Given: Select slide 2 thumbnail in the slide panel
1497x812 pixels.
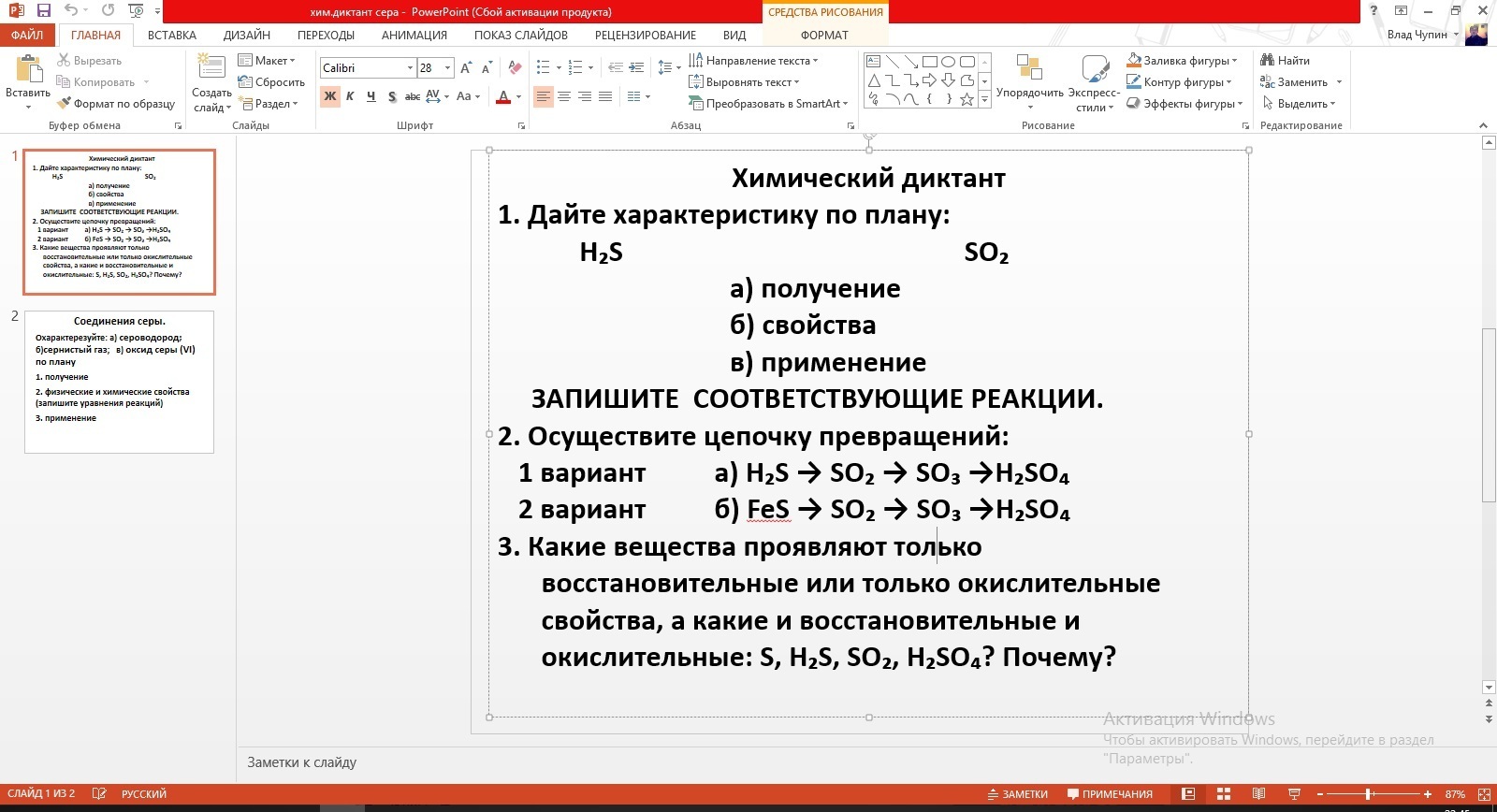Looking at the screenshot, I should [x=119, y=382].
